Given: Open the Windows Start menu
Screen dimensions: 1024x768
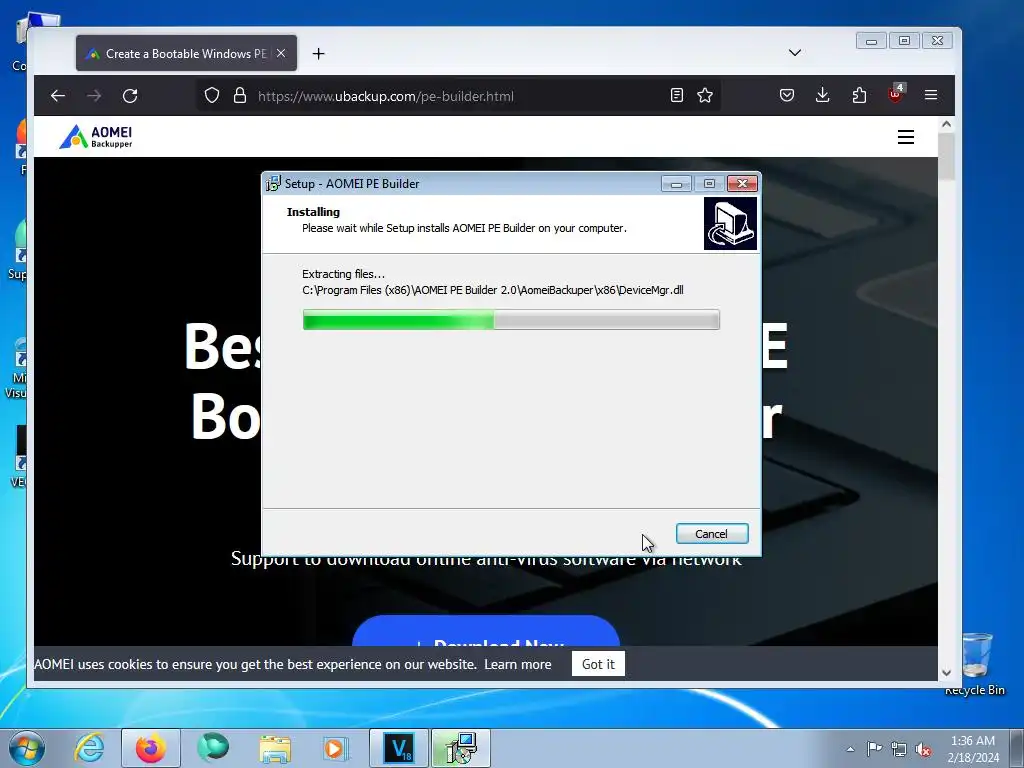Looking at the screenshot, I should coord(27,748).
